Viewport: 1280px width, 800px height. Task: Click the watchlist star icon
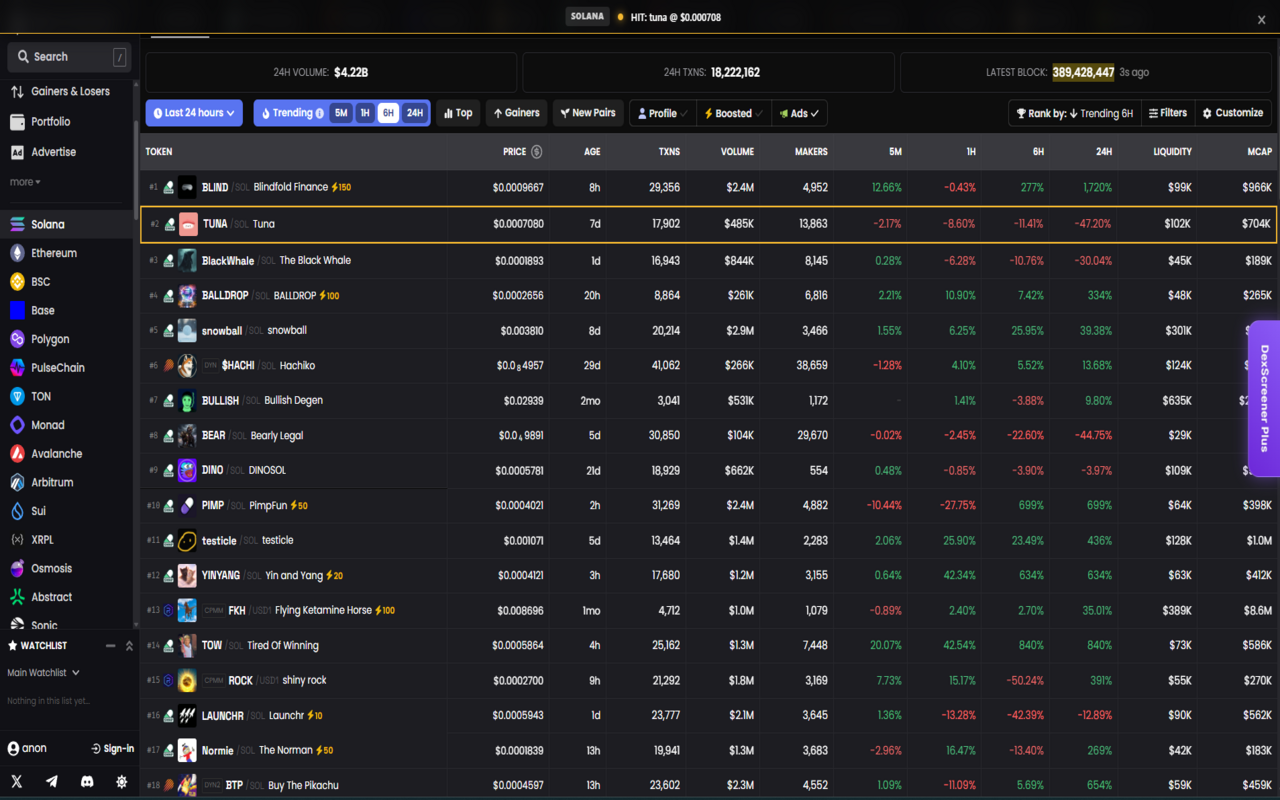tap(13, 646)
